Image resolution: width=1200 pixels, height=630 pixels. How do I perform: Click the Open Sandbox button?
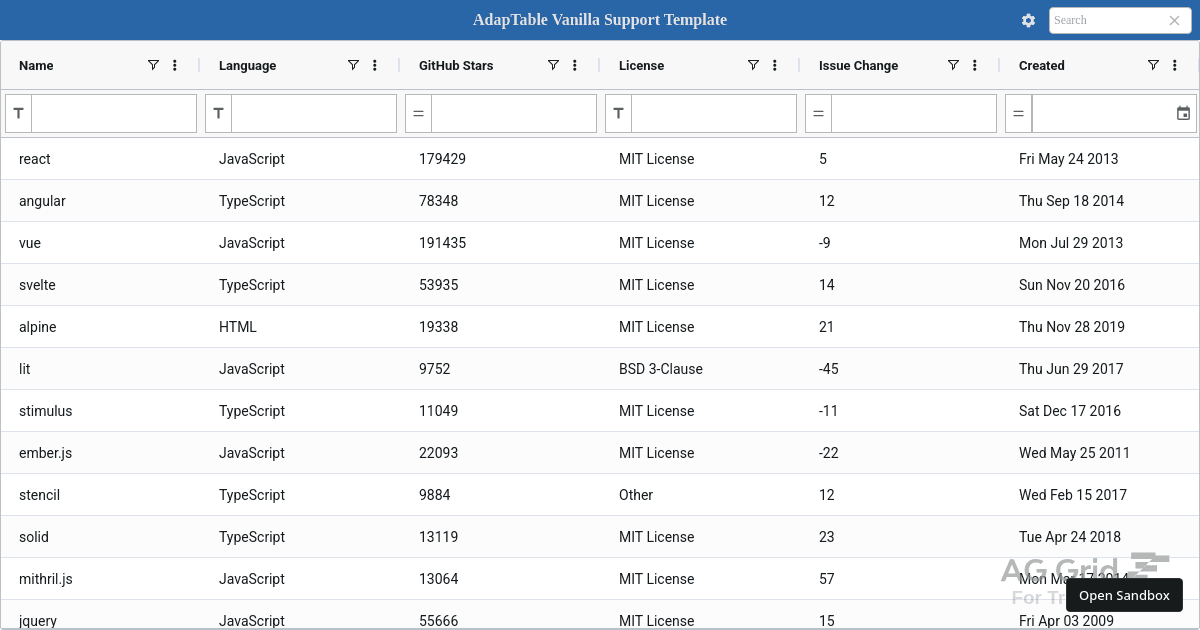(x=1124, y=595)
